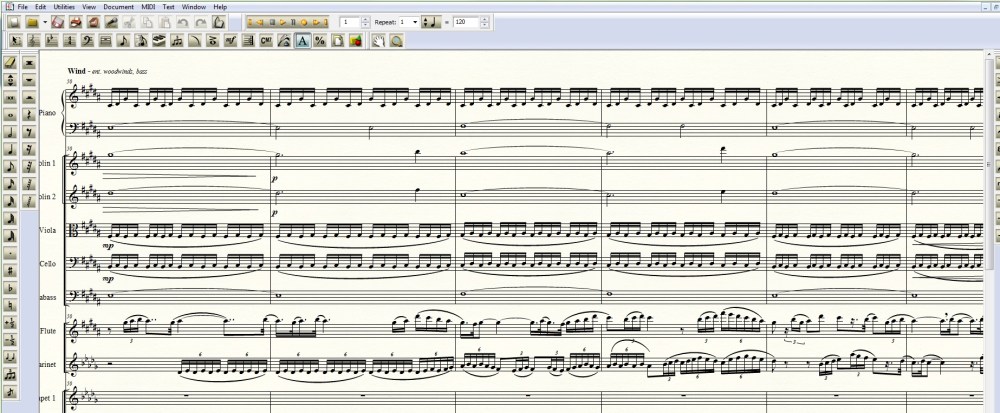Open the tempo note-value selector
The image size is (1000, 413).
pos(431,21)
